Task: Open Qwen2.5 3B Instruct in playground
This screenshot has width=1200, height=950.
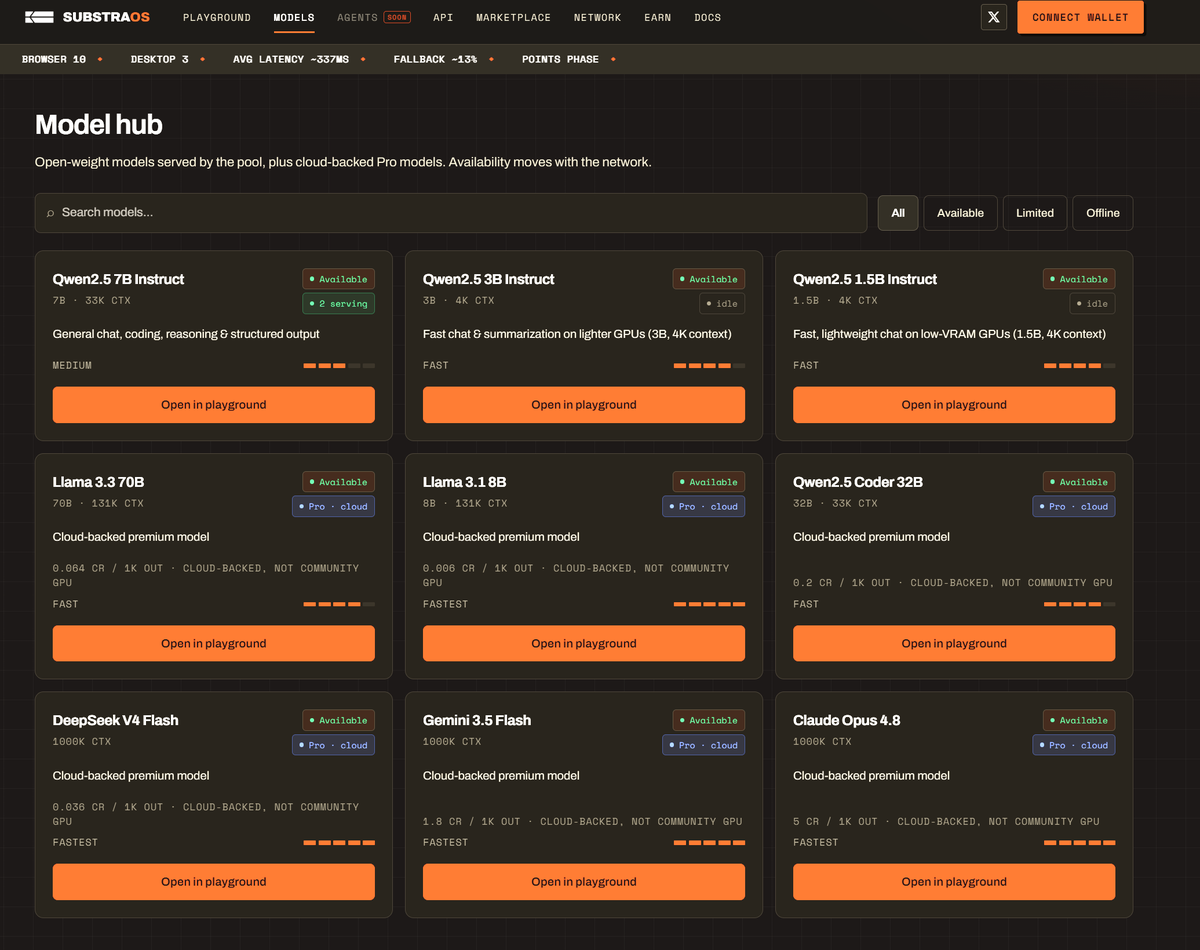Action: 584,405
